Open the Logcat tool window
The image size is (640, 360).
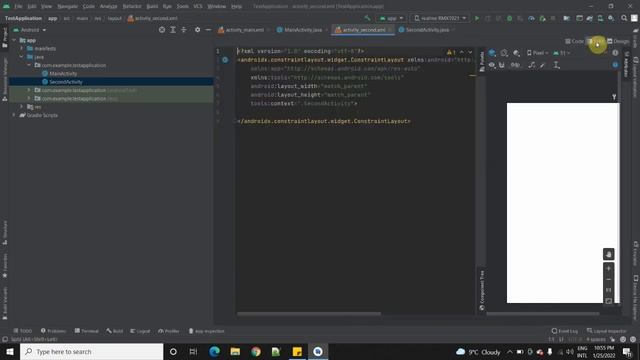click(140, 331)
